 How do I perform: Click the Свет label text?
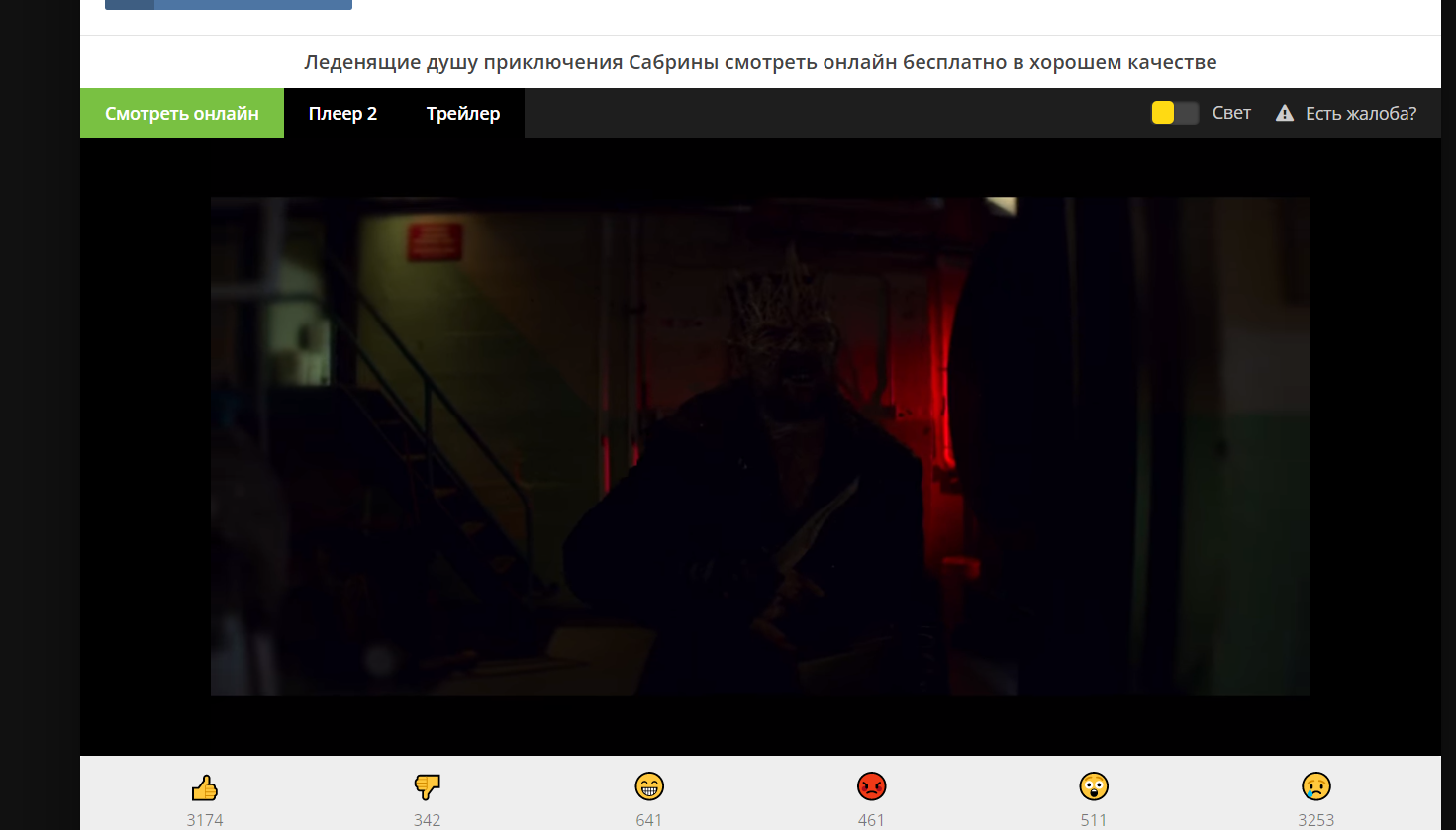[1231, 113]
